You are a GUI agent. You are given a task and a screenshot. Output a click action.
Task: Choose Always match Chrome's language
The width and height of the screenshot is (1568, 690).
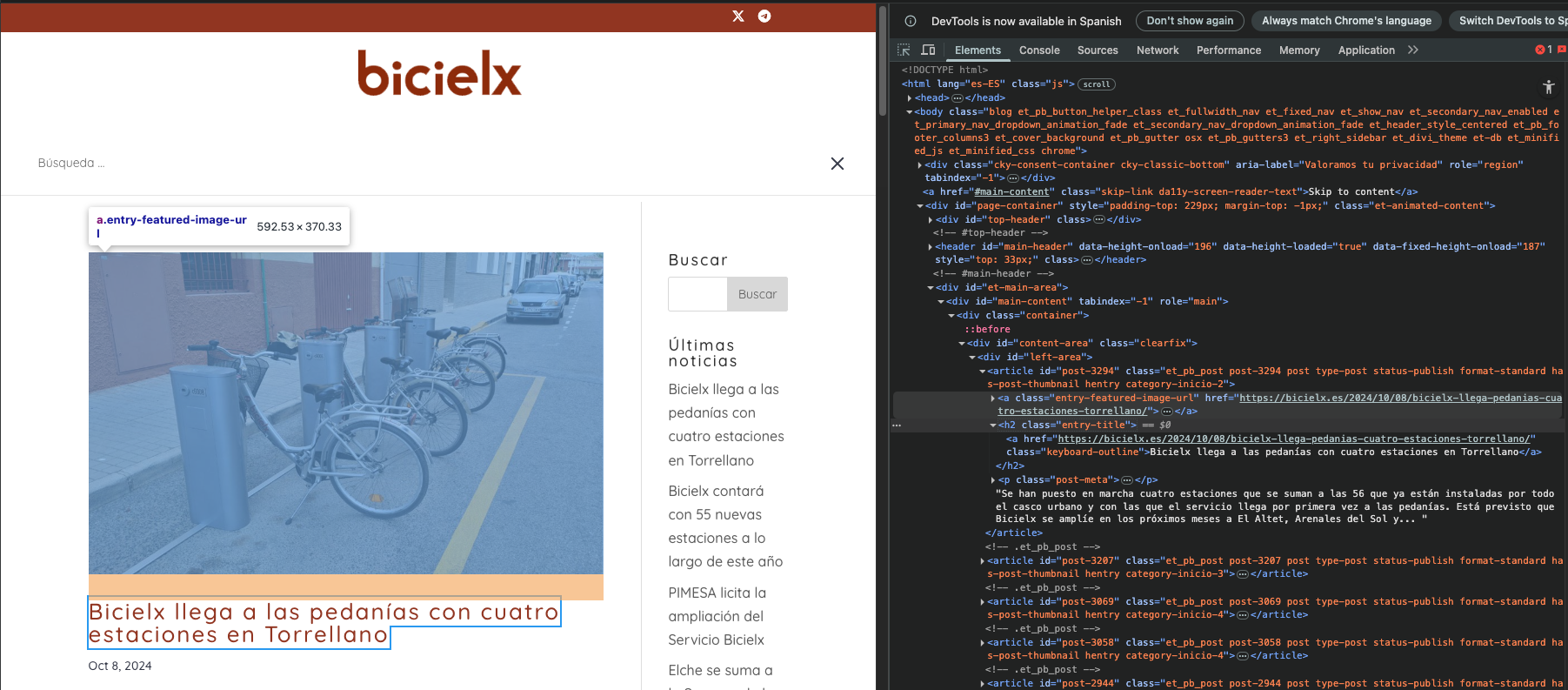pyautogui.click(x=1345, y=21)
